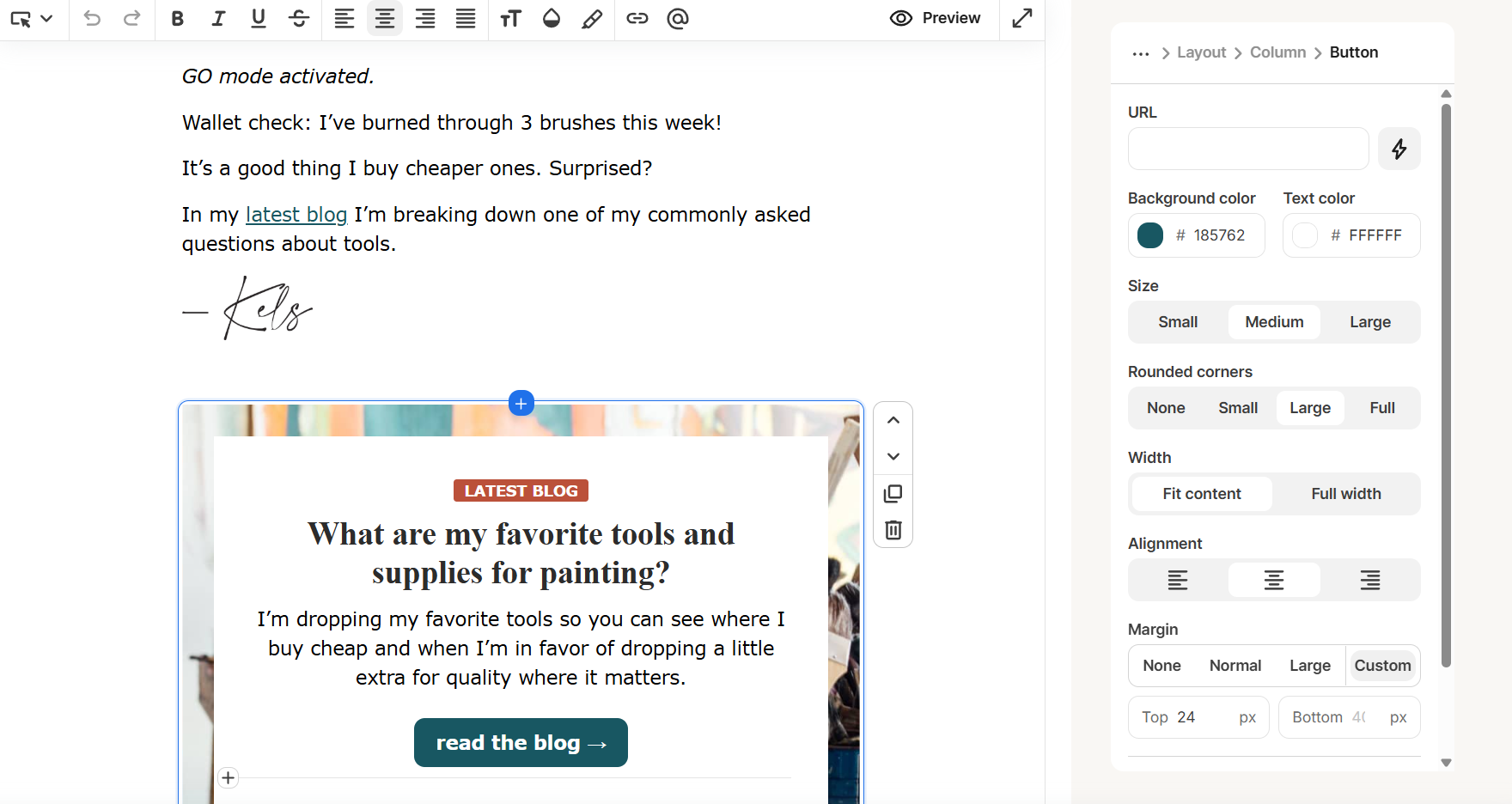1512x804 pixels.
Task: Collapse the breadcrumb with the ellipsis
Action: (1140, 52)
